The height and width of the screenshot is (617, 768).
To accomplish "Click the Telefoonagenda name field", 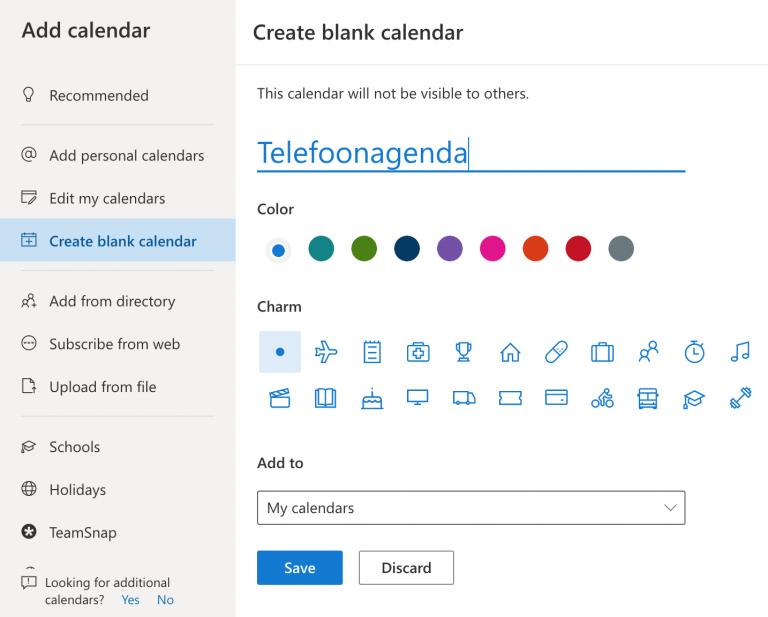I will click(x=471, y=153).
